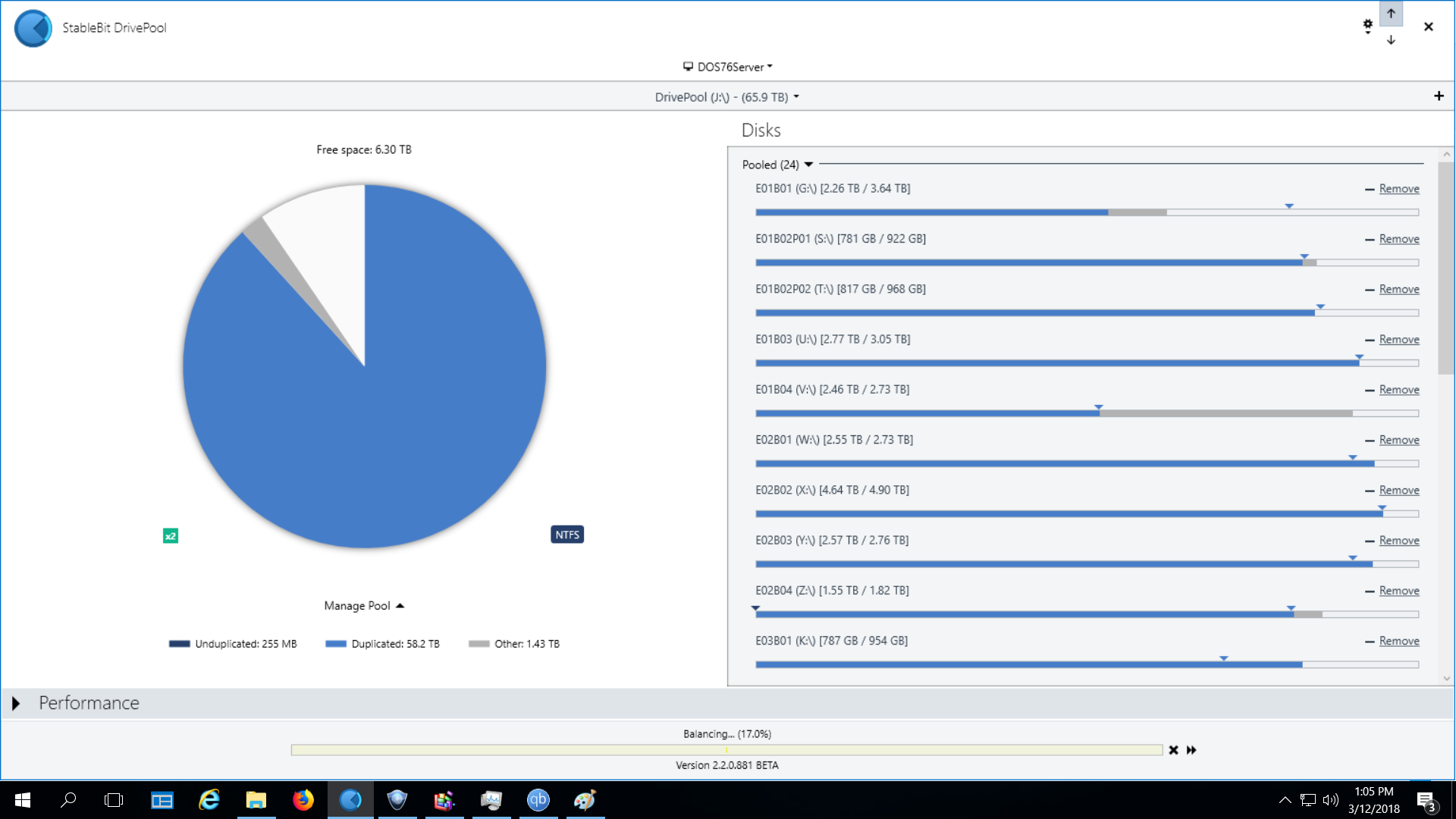Click the disk list scrollbar thumb

click(x=1446, y=268)
